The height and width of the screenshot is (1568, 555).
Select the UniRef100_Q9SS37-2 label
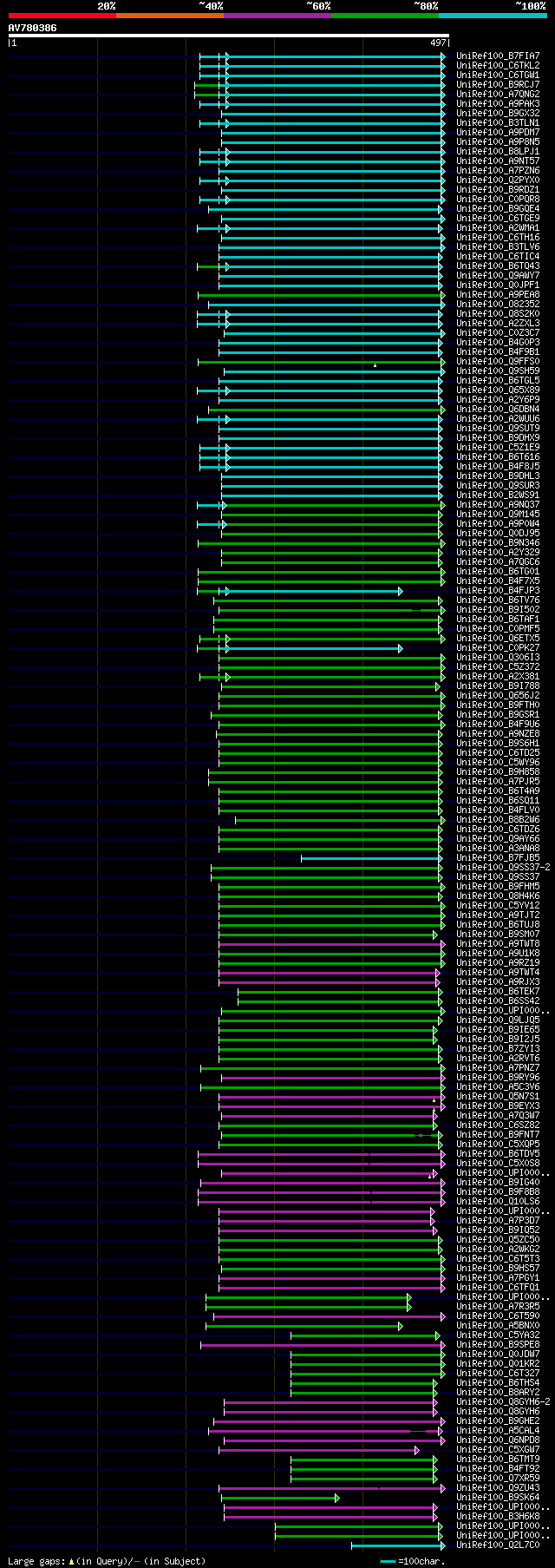503,868
